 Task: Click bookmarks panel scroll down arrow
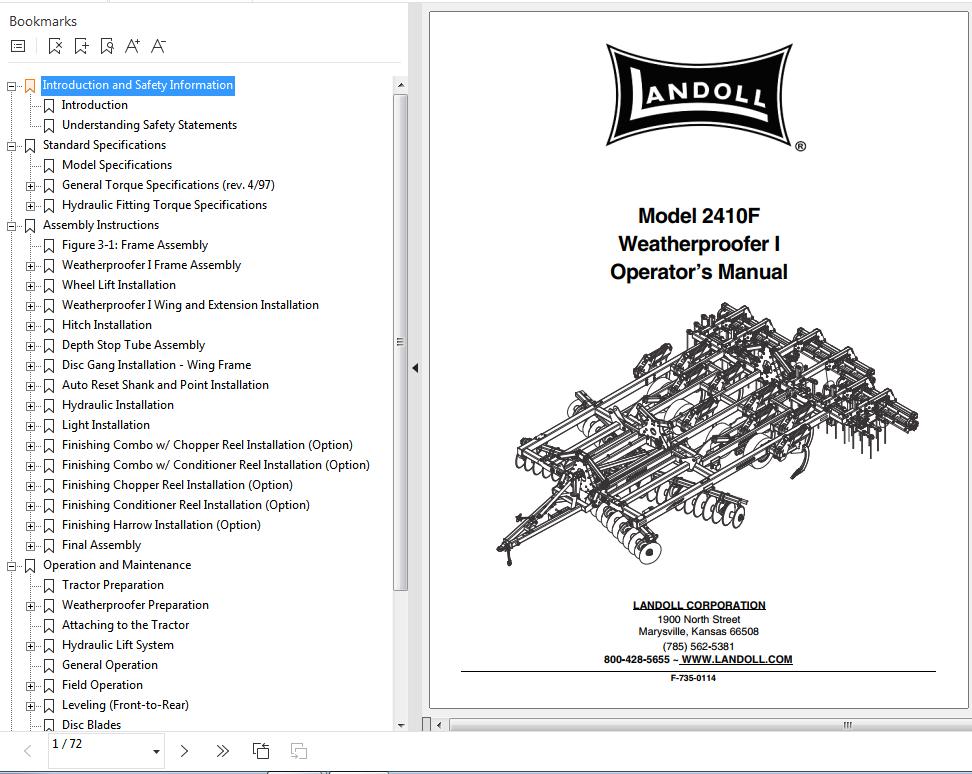point(400,724)
